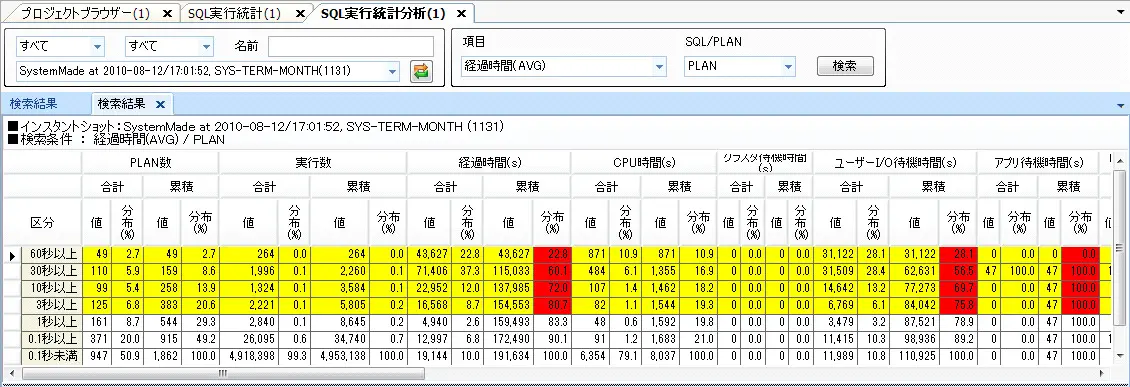Click the green refresh snapshot icon button
Screen dimensions: 1130x387
422,71
